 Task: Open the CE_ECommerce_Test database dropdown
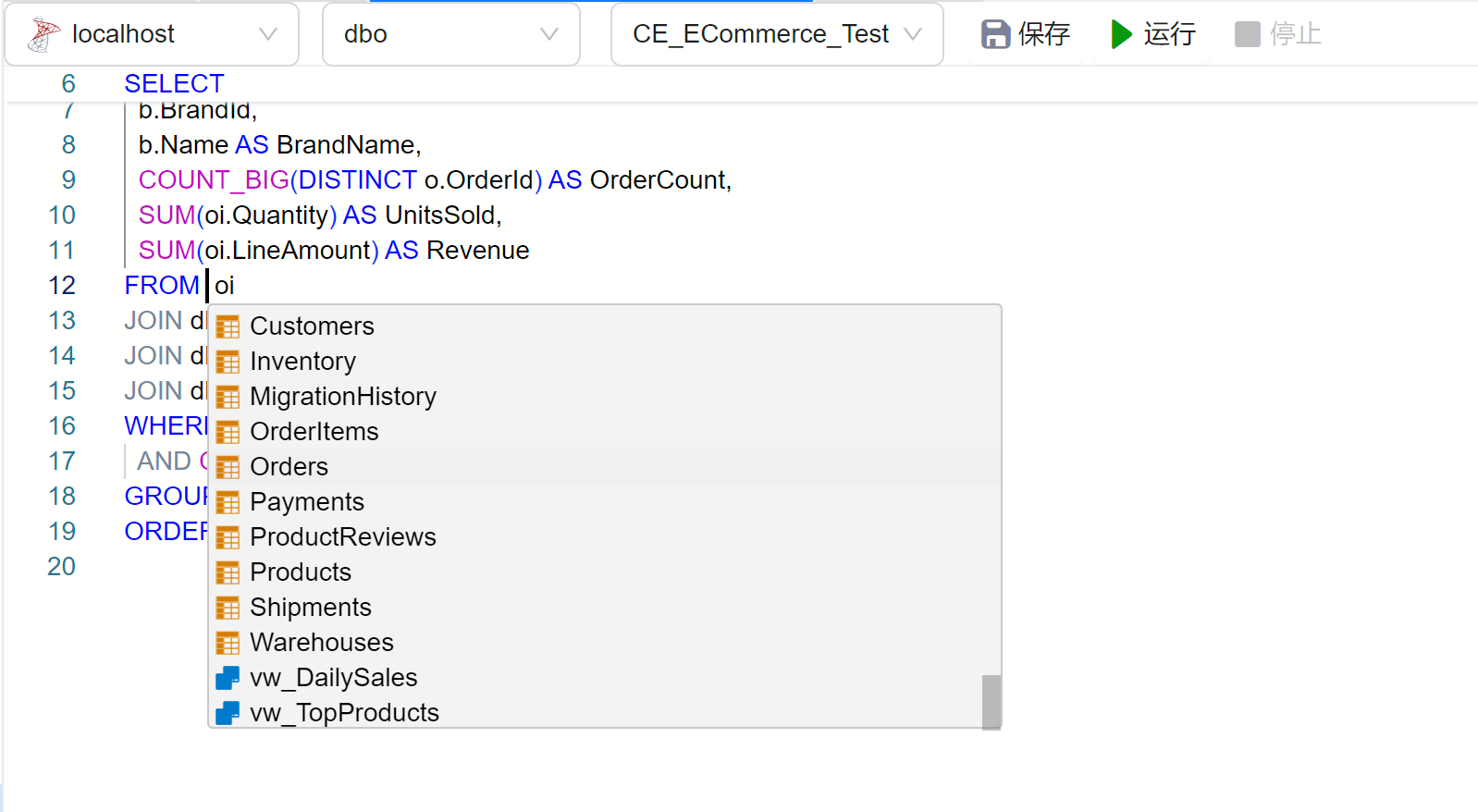click(x=912, y=34)
